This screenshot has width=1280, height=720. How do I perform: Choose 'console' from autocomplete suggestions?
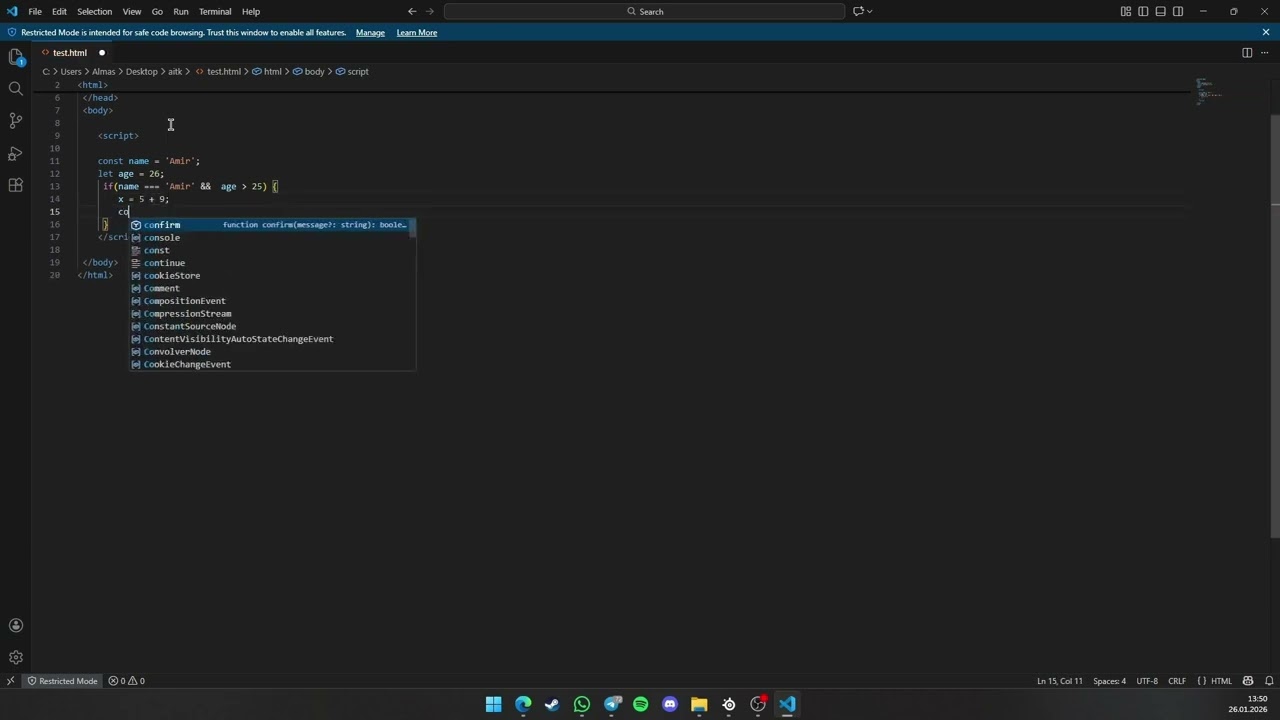pos(272,238)
